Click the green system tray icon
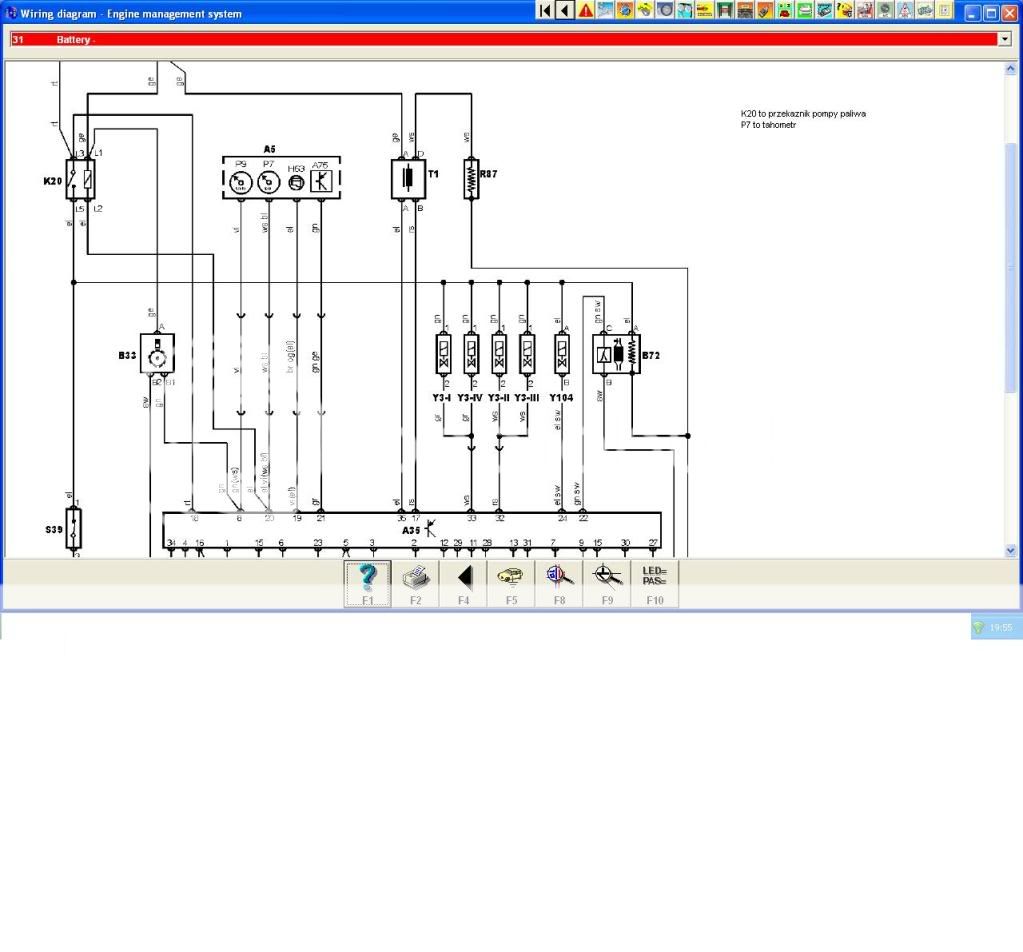1023x952 pixels. (x=978, y=627)
